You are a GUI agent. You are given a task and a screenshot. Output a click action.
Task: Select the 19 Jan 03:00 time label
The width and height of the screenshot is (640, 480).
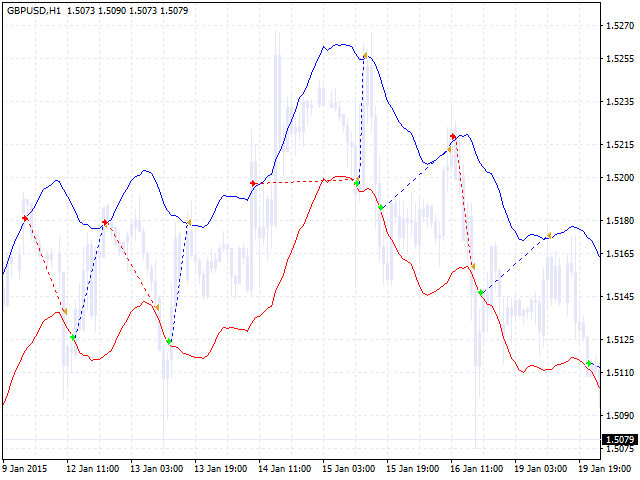[540, 469]
